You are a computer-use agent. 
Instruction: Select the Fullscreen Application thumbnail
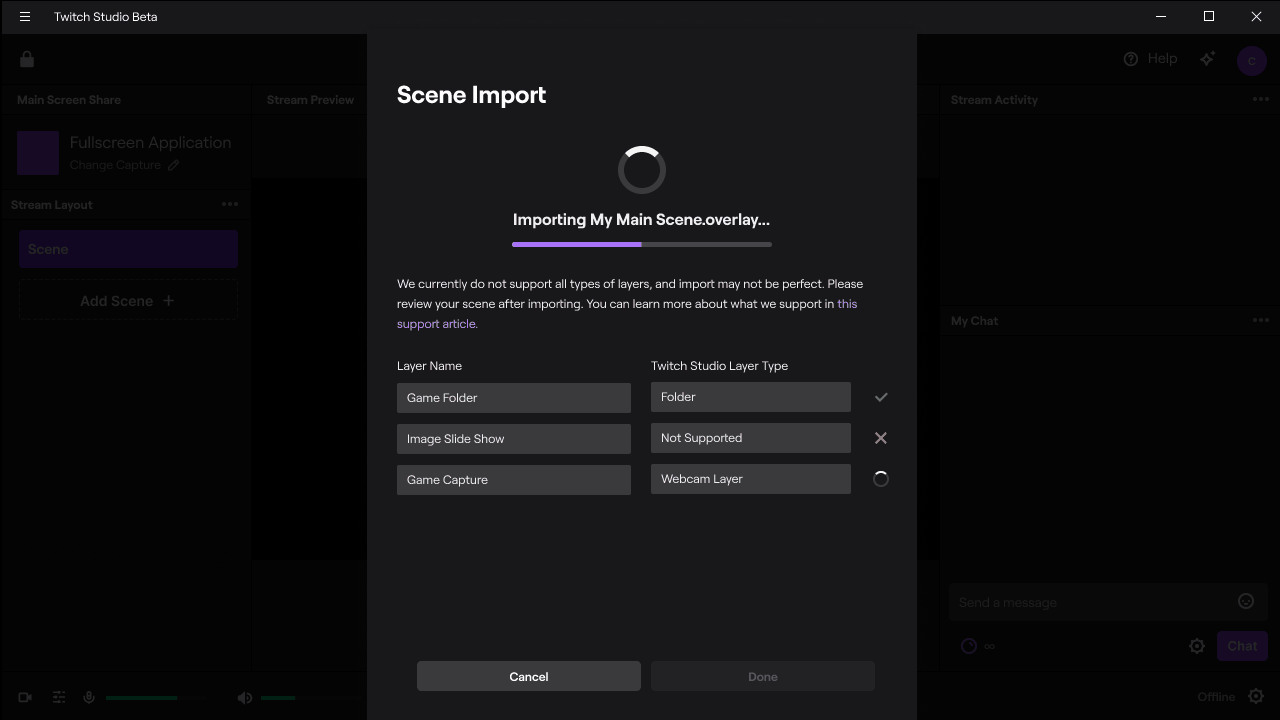click(x=38, y=153)
